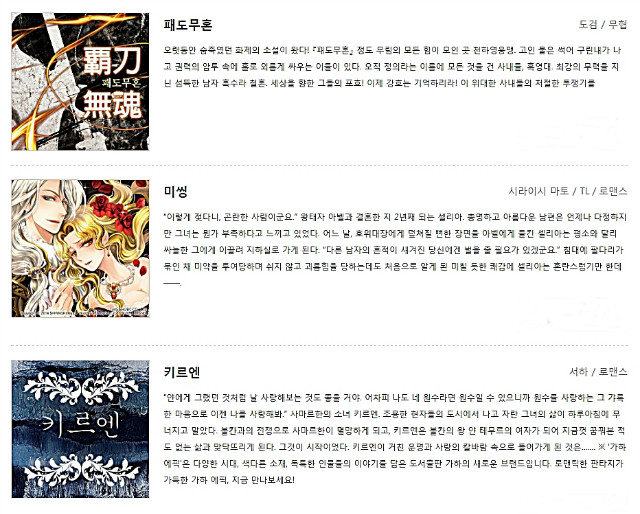Click the 키르엔 title heading
640x514 pixels.
tap(182, 372)
